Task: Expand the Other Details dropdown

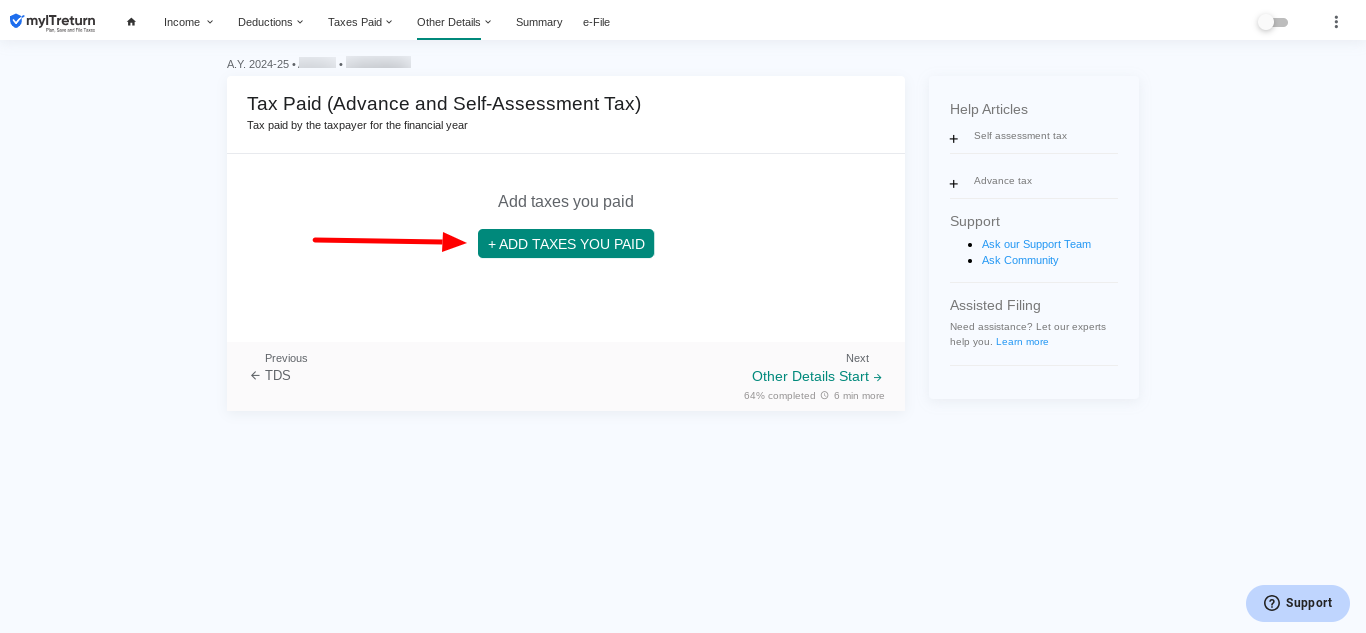Action: tap(454, 22)
